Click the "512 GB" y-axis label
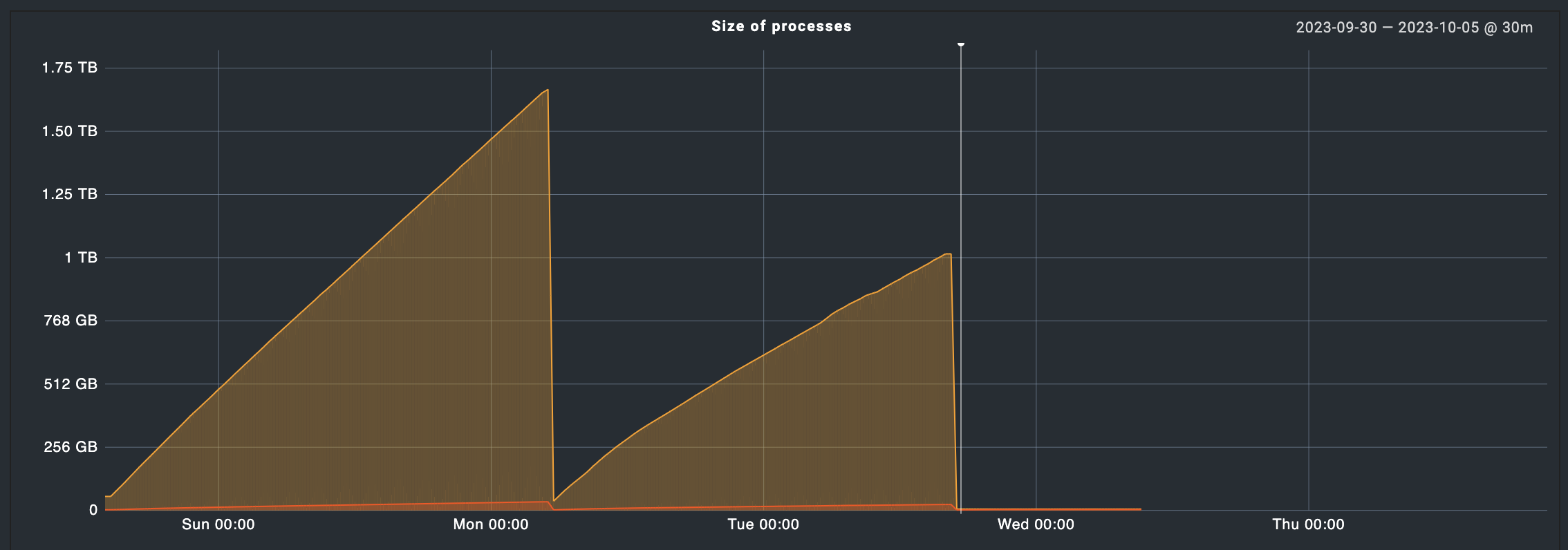Image resolution: width=1568 pixels, height=550 pixels. click(x=71, y=384)
